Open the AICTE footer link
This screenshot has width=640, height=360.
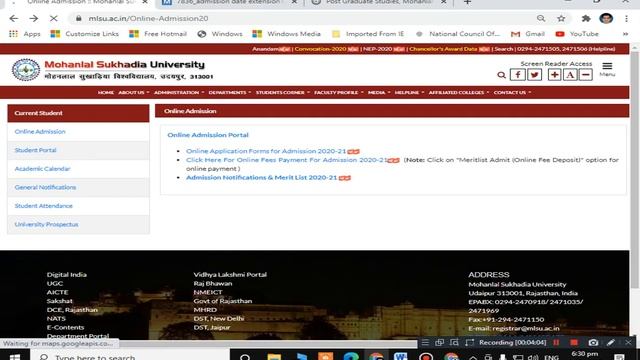(58, 292)
